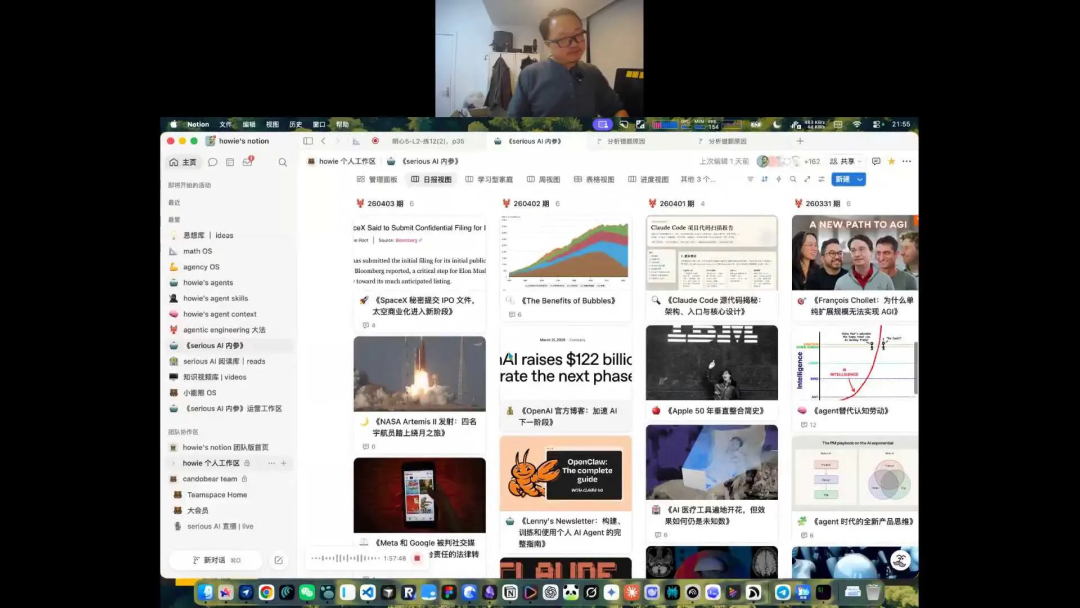Open the page three-dot more menu
The image size is (1080, 608).
(x=906, y=161)
